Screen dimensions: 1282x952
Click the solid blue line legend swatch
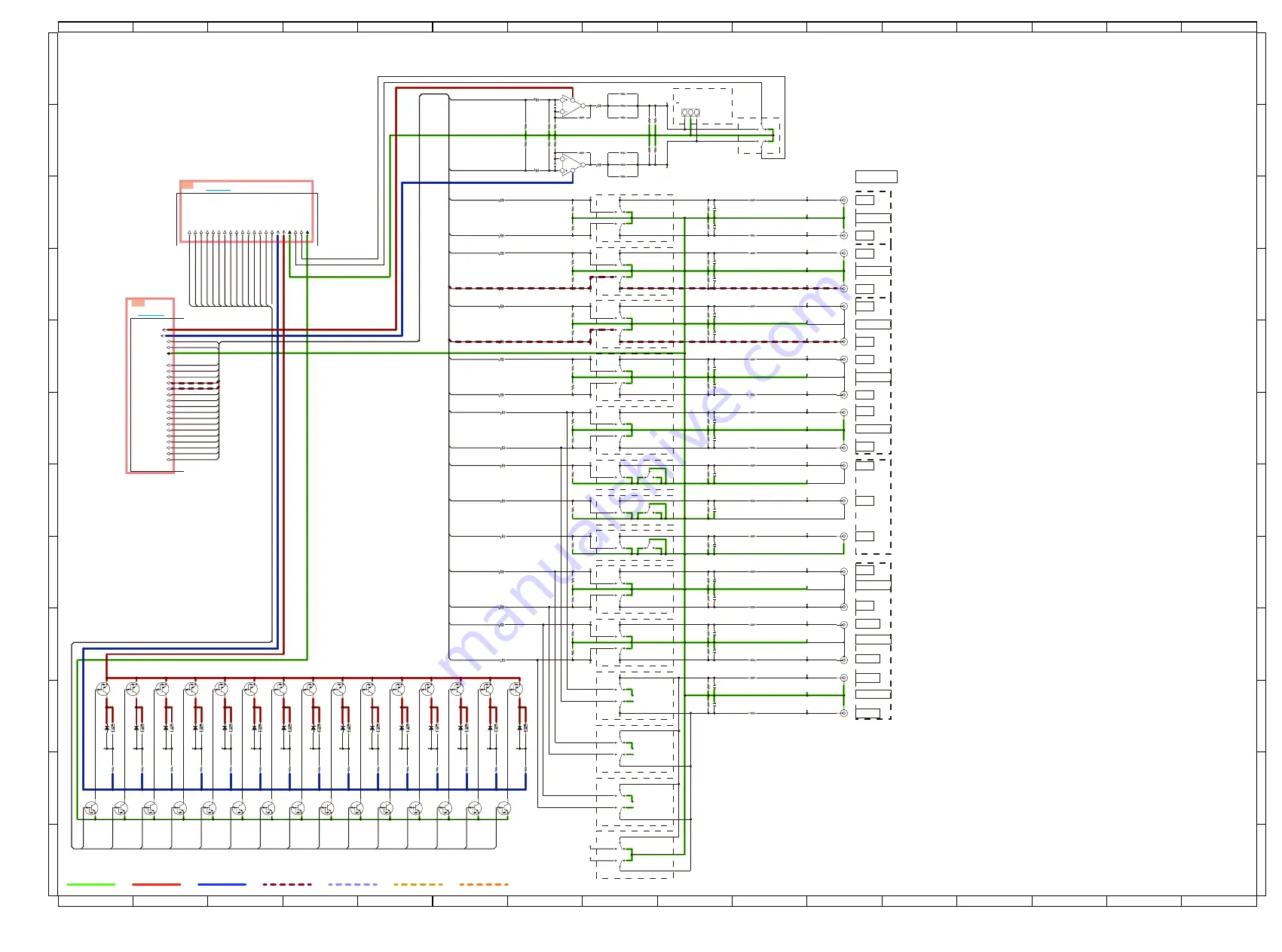(222, 884)
